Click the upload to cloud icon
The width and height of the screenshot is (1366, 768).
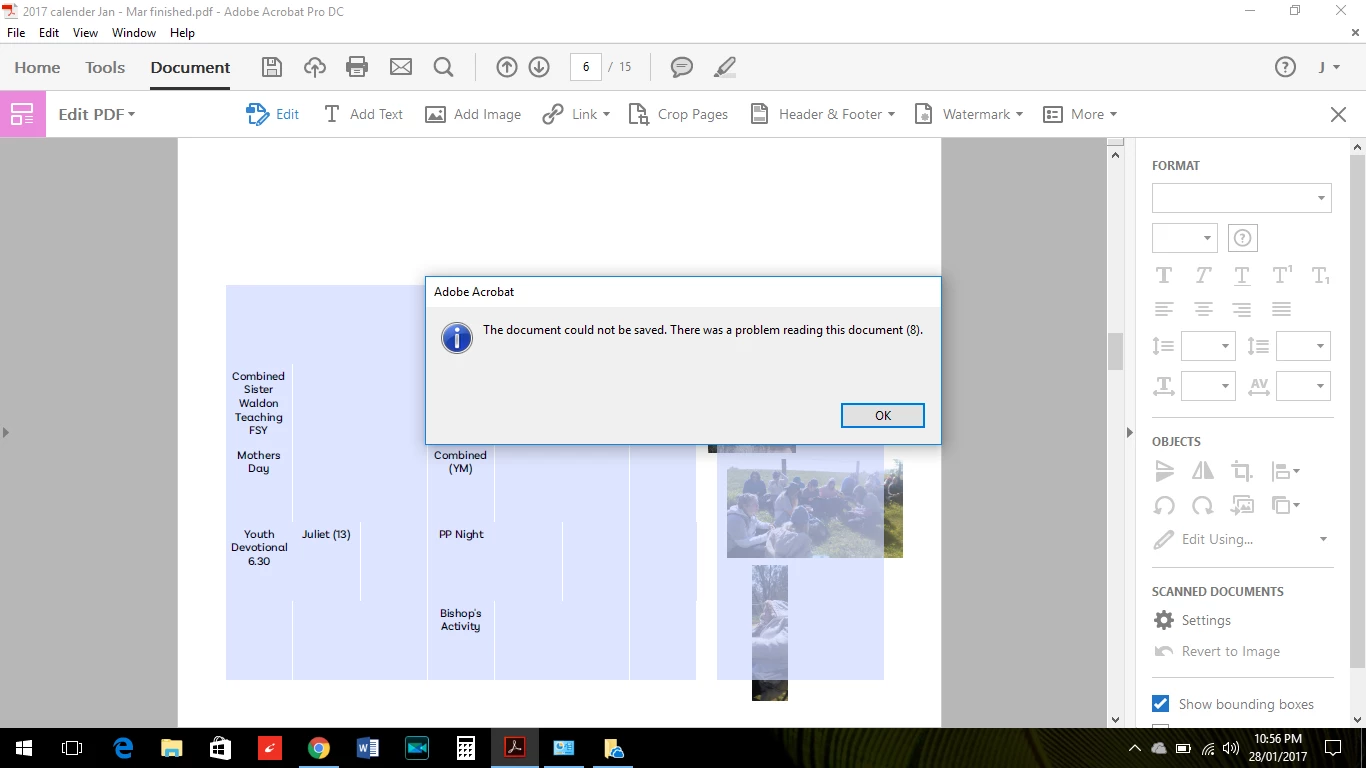[x=315, y=67]
